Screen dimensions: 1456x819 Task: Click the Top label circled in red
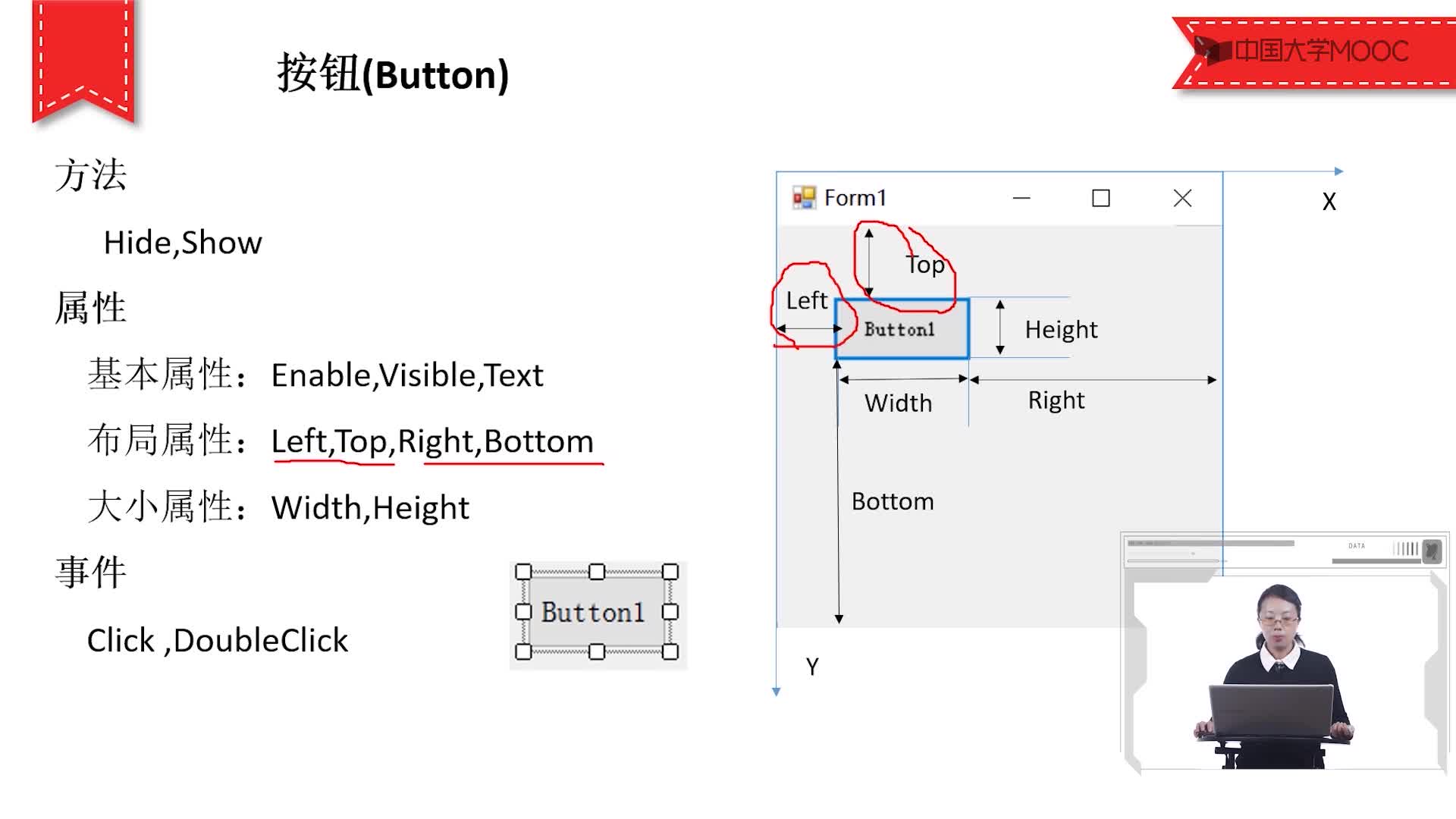pyautogui.click(x=925, y=265)
